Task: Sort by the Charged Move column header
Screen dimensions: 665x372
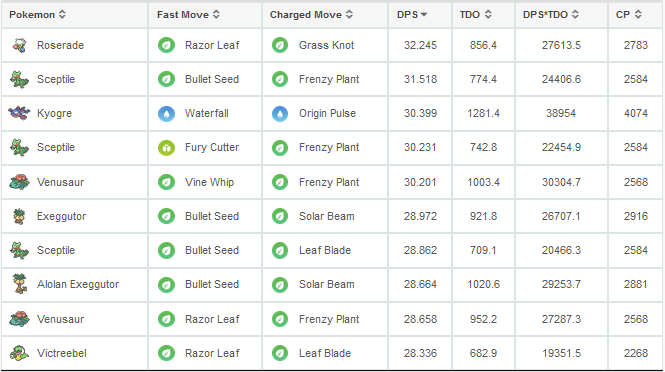Action: (311, 14)
